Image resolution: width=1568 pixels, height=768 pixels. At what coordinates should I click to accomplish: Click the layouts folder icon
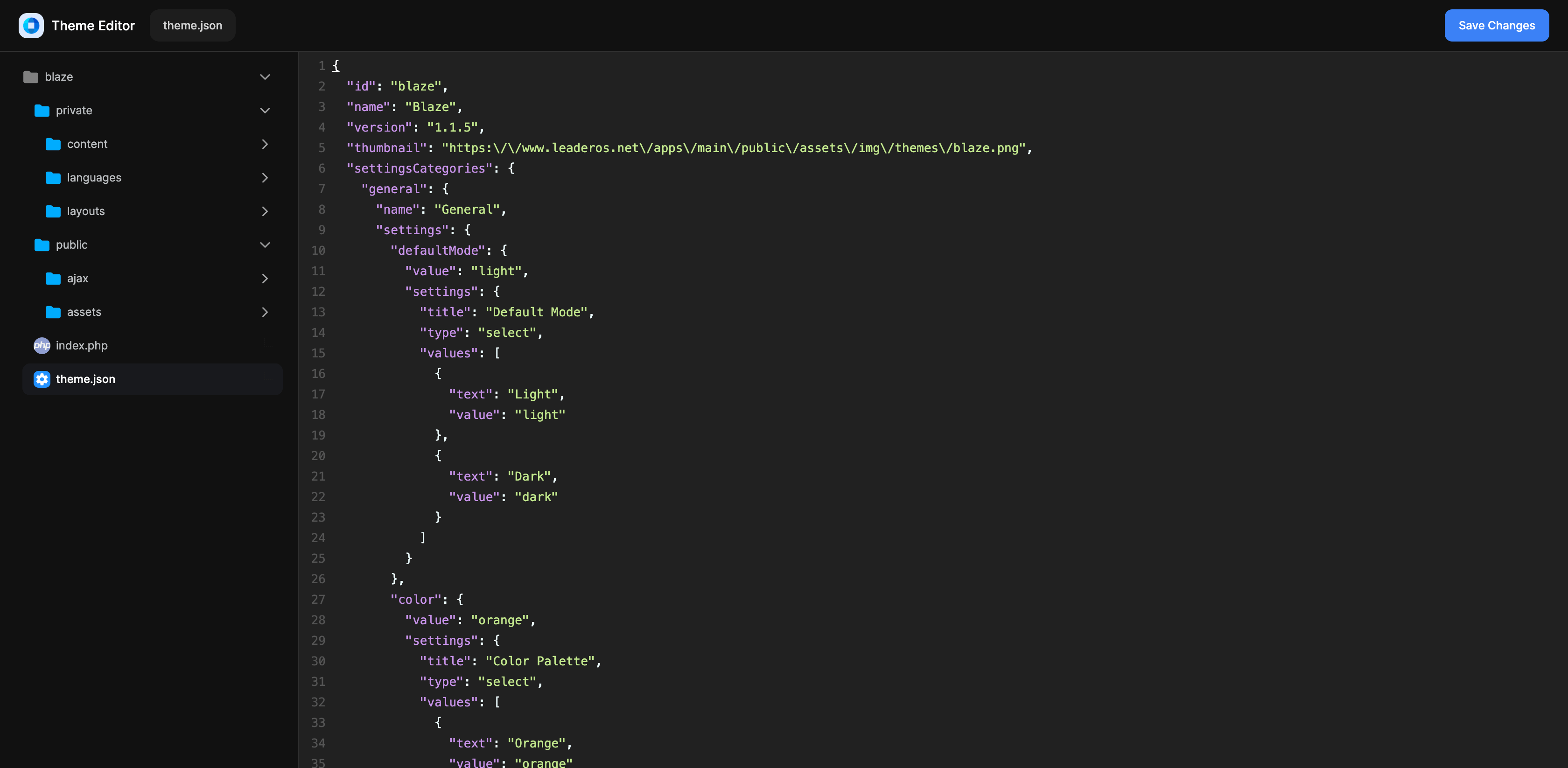53,211
